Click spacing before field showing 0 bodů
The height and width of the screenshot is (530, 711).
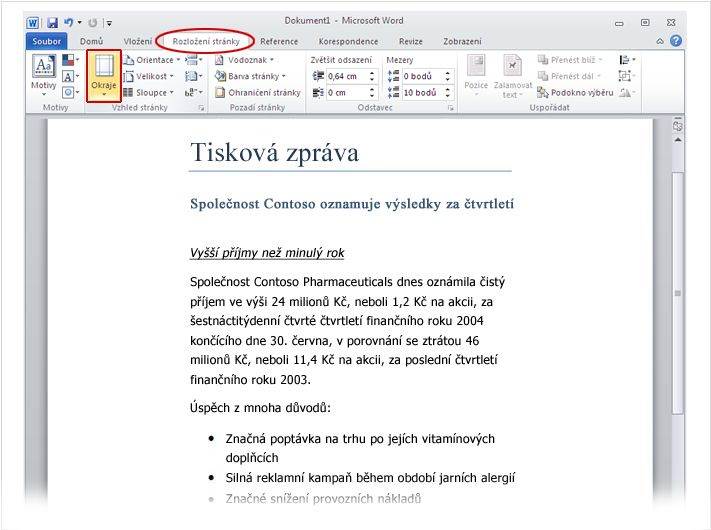pyautogui.click(x=423, y=76)
